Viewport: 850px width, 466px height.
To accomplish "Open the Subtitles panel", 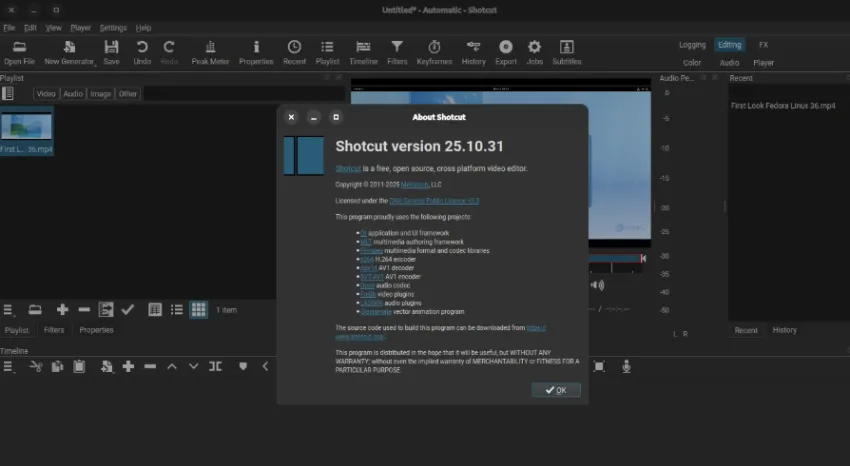I will [x=566, y=53].
